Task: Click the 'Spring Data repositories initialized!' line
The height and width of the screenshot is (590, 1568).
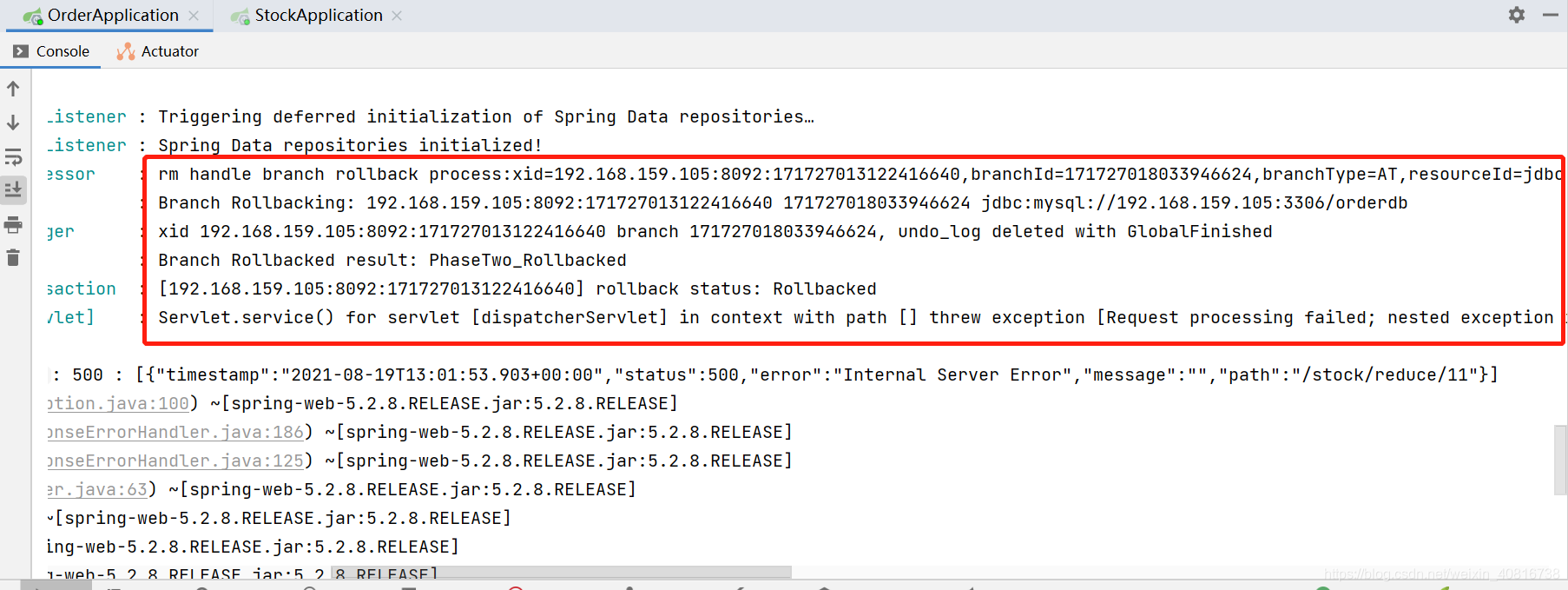Action: (x=350, y=145)
